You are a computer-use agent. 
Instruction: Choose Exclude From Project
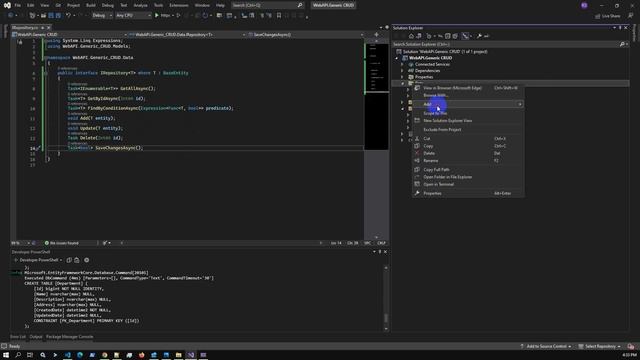[467, 129]
